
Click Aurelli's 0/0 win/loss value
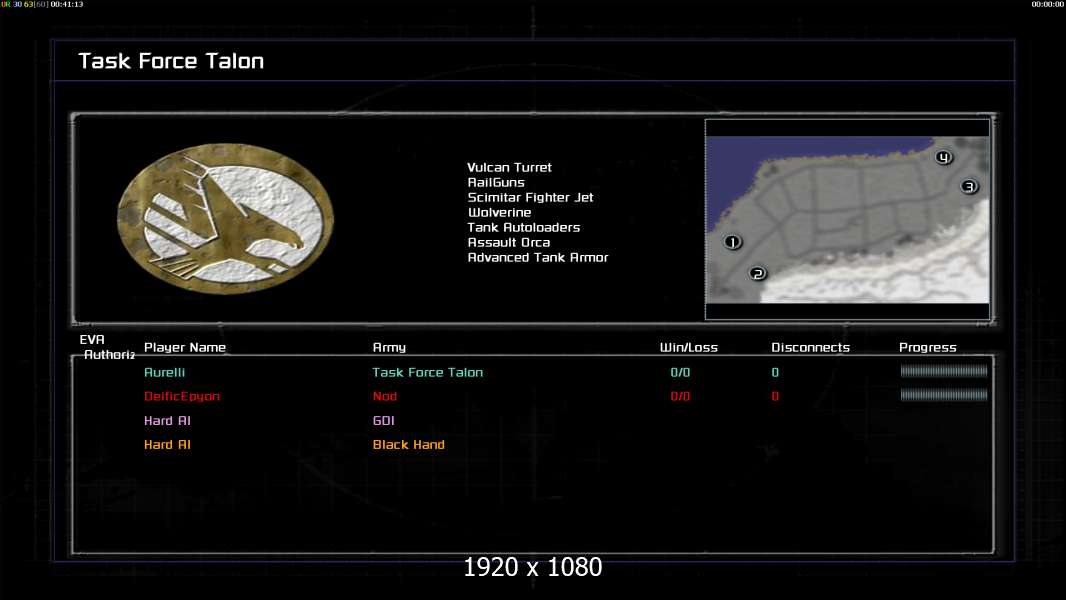pos(680,372)
